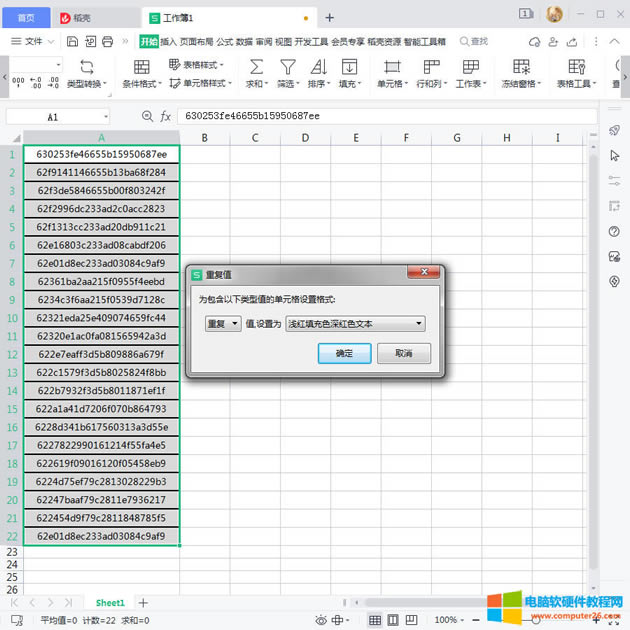Click the Sum (求和) icon in ribbon
Viewport: 630px width, 630px height.
click(256, 67)
